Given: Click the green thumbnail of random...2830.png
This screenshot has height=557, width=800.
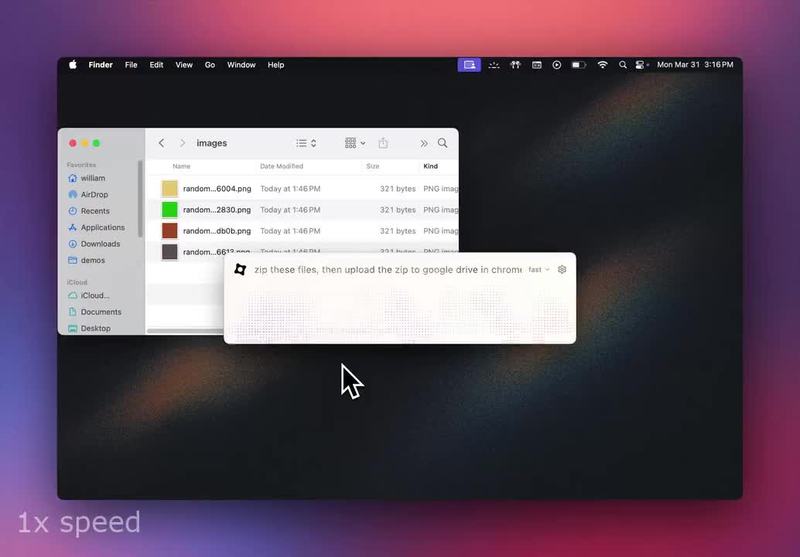Looking at the screenshot, I should pyautogui.click(x=169, y=210).
